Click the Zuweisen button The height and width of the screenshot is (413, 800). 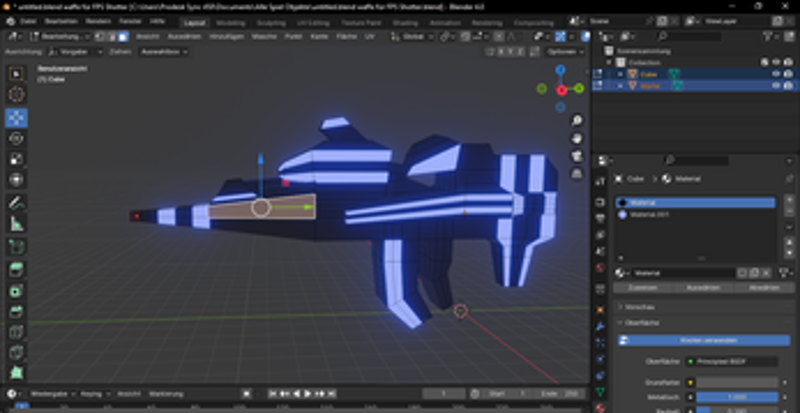pos(642,288)
